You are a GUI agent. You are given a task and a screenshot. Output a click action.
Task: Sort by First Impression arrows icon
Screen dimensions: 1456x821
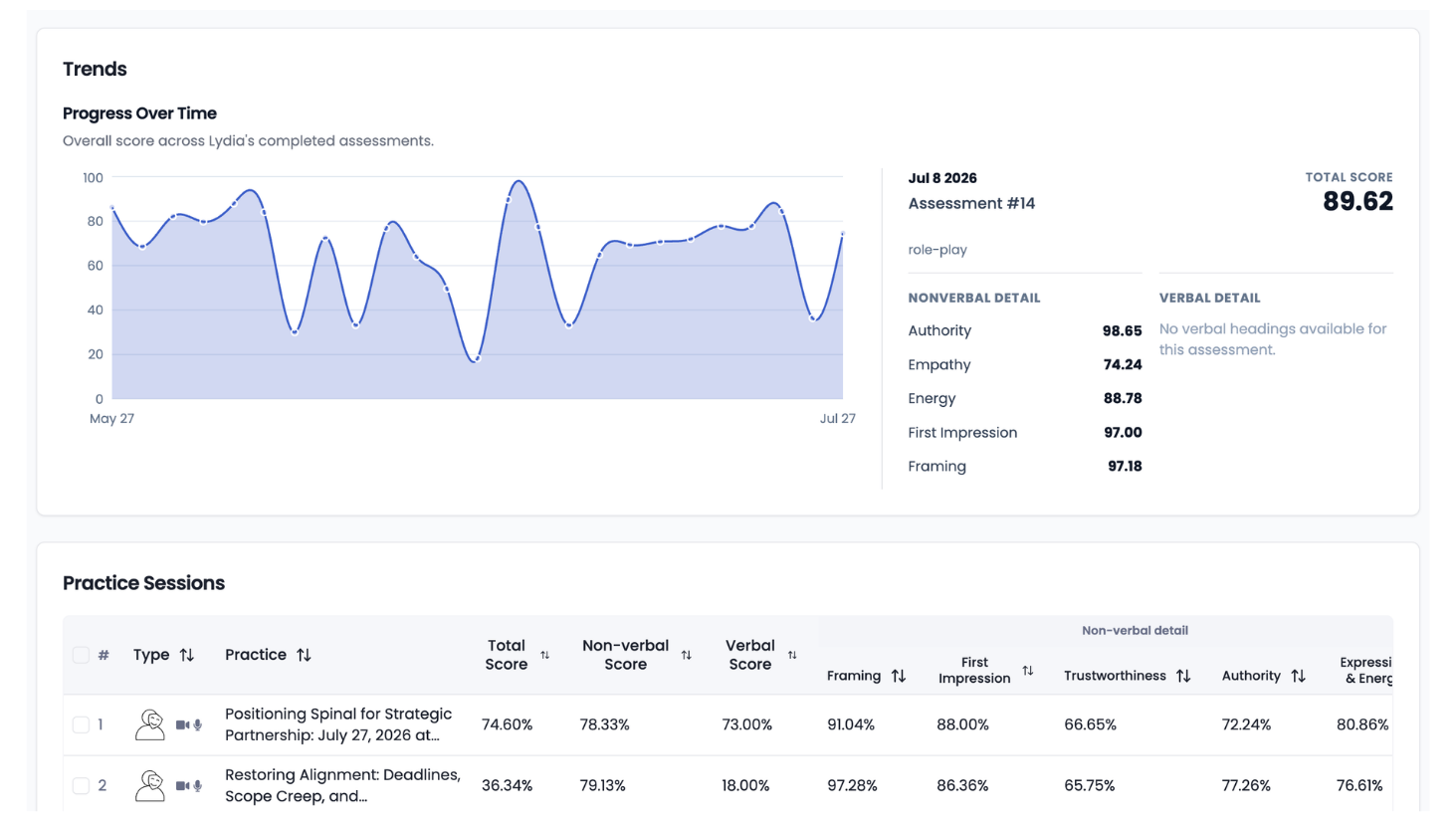[x=1028, y=671]
